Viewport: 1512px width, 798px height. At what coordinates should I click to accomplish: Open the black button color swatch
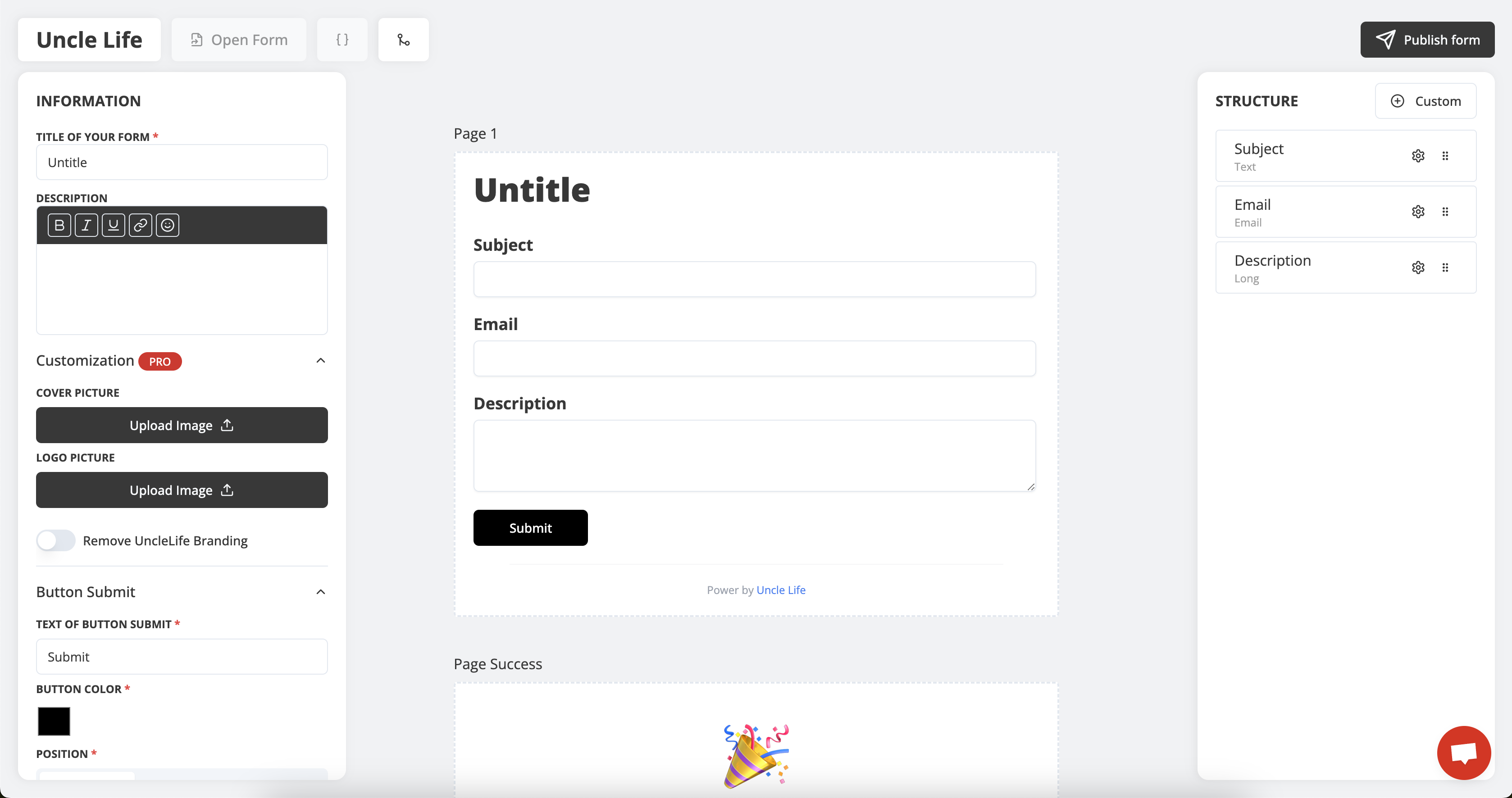(54, 721)
